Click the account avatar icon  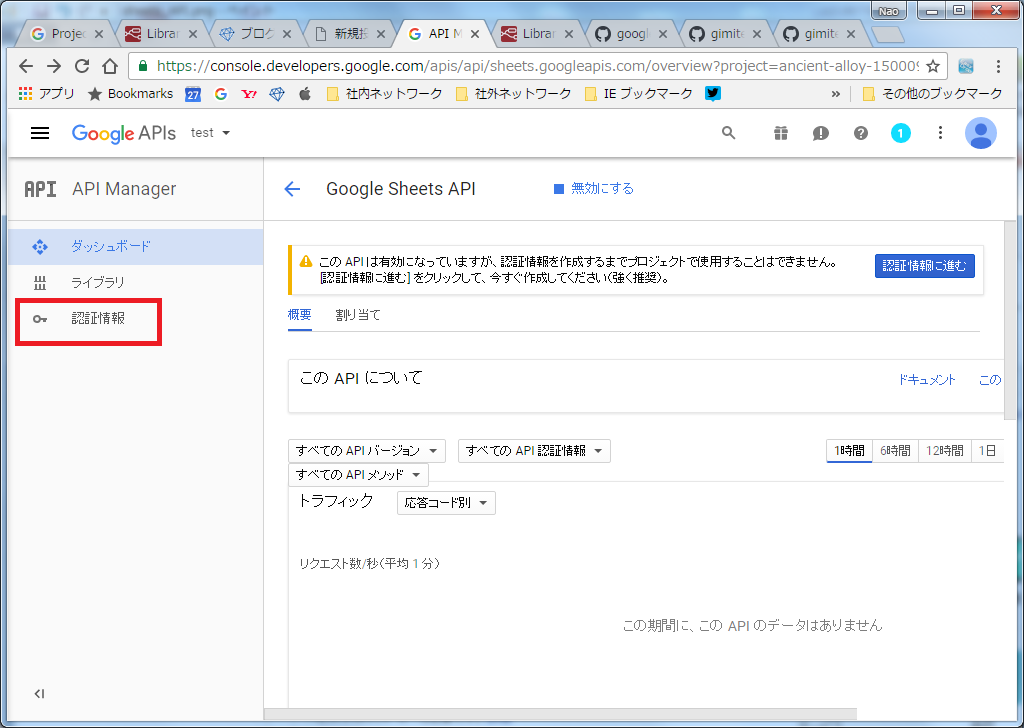(x=980, y=133)
